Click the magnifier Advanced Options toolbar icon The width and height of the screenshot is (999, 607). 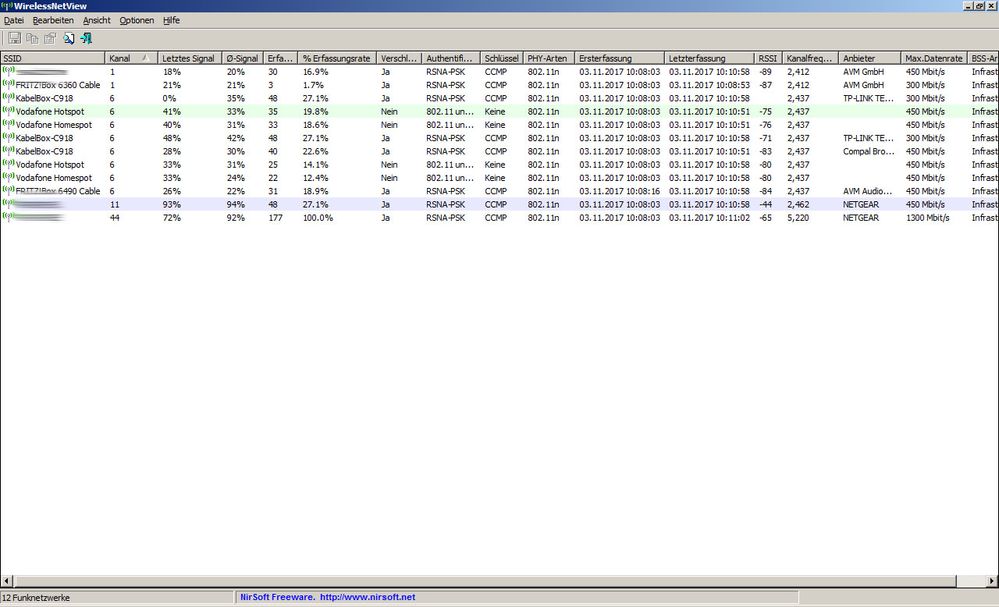tap(68, 38)
